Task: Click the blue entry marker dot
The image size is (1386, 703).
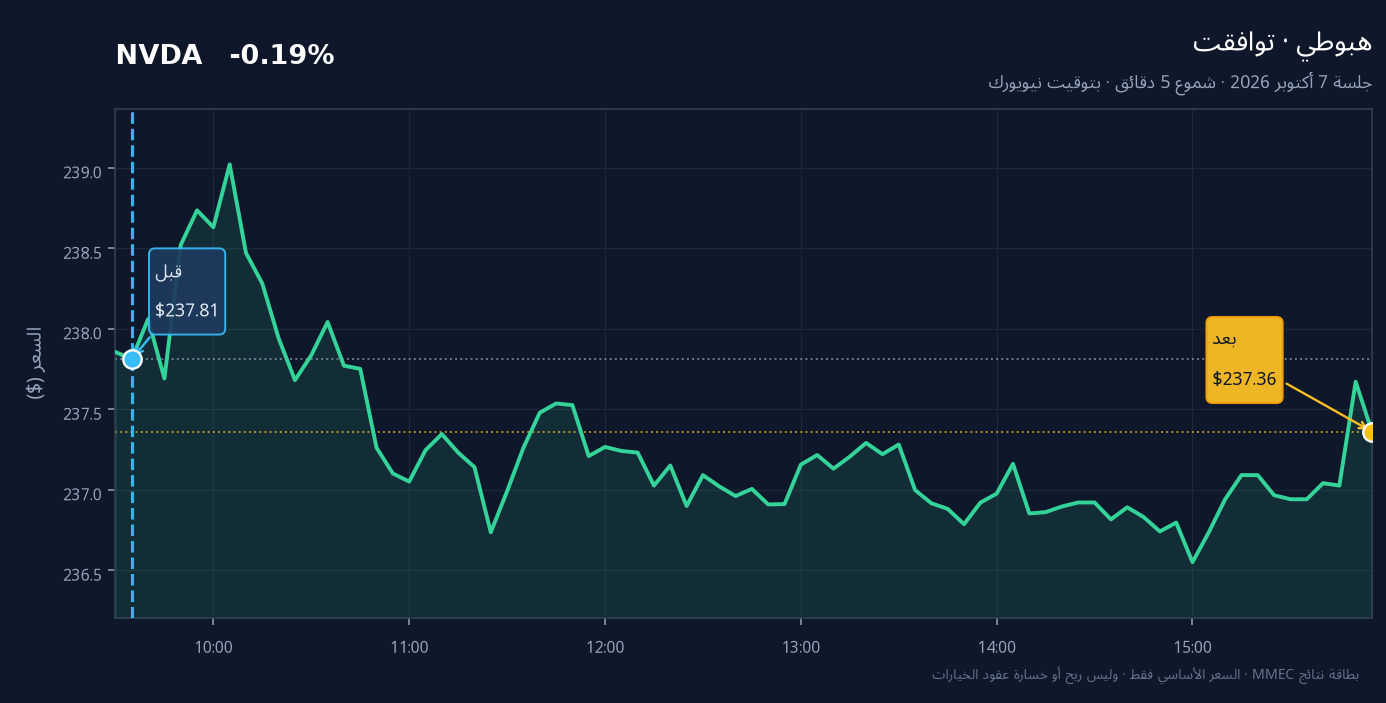Action: coord(132,359)
